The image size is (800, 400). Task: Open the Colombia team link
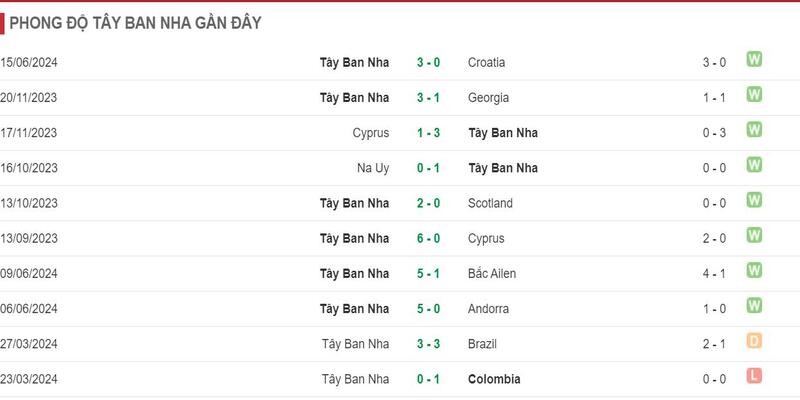[494, 379]
